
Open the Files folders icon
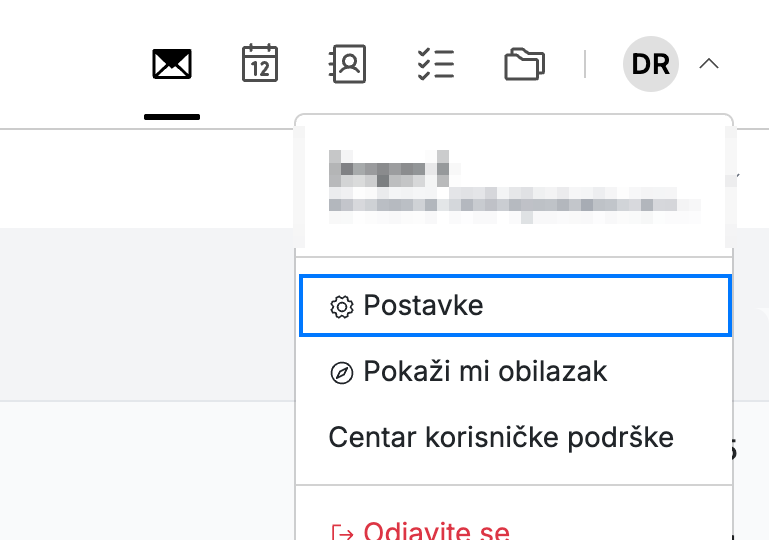click(x=524, y=64)
